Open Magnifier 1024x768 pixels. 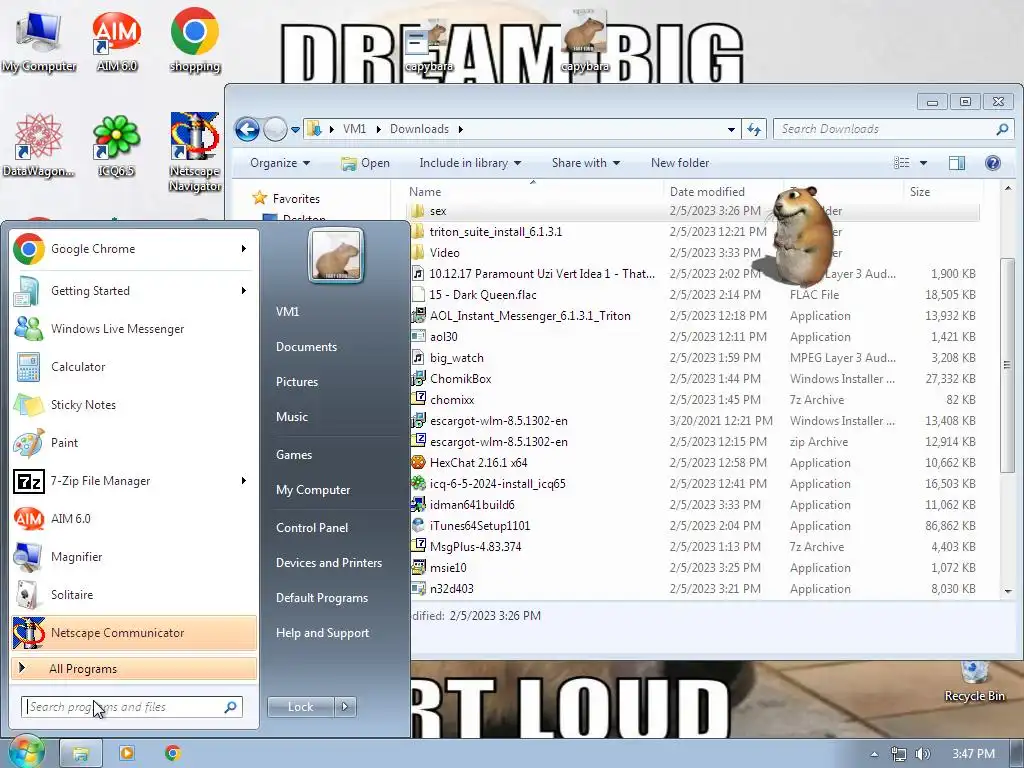[x=134, y=556]
